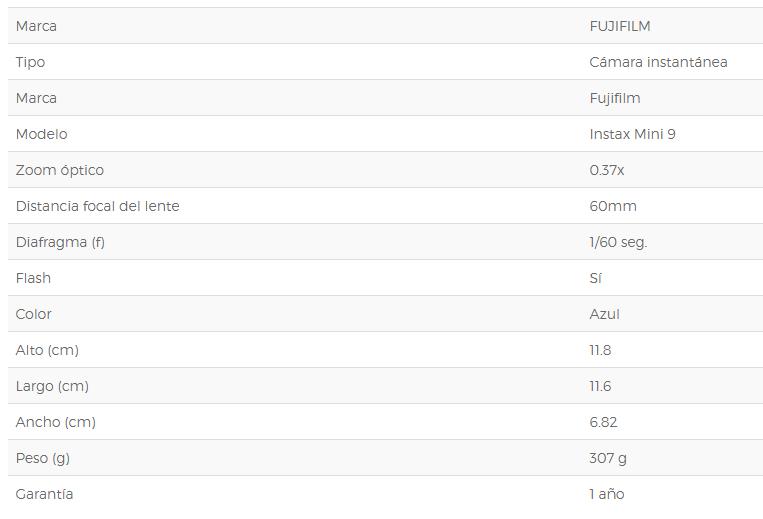Select the 60mm focal distance value
The image size is (763, 519).
[613, 206]
